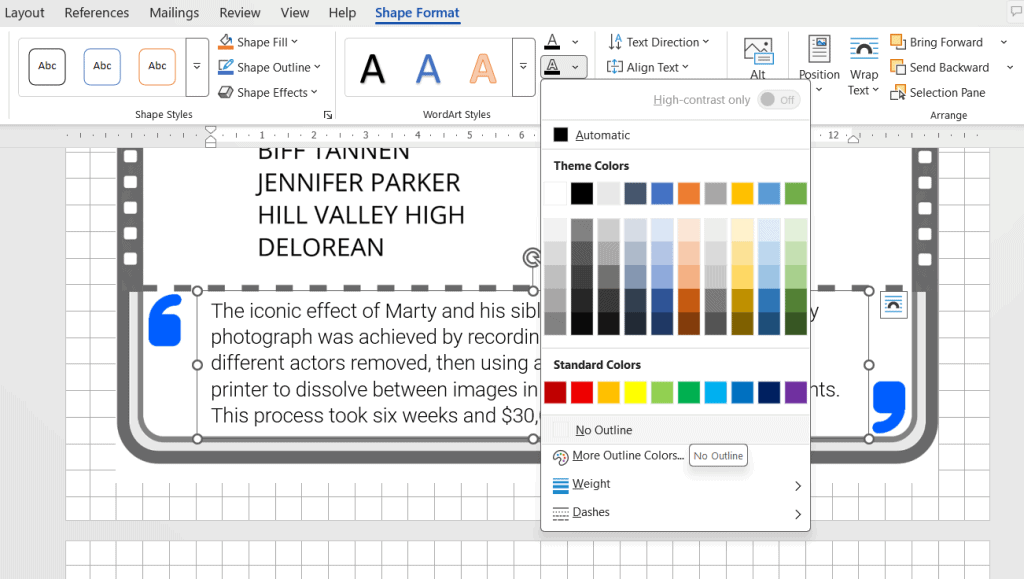Click the Shape Outline pen icon
The width and height of the screenshot is (1024, 579).
pos(226,67)
